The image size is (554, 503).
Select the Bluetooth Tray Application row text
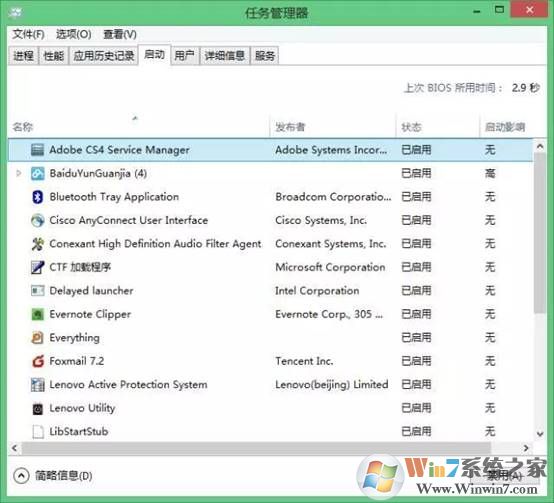pos(114,197)
